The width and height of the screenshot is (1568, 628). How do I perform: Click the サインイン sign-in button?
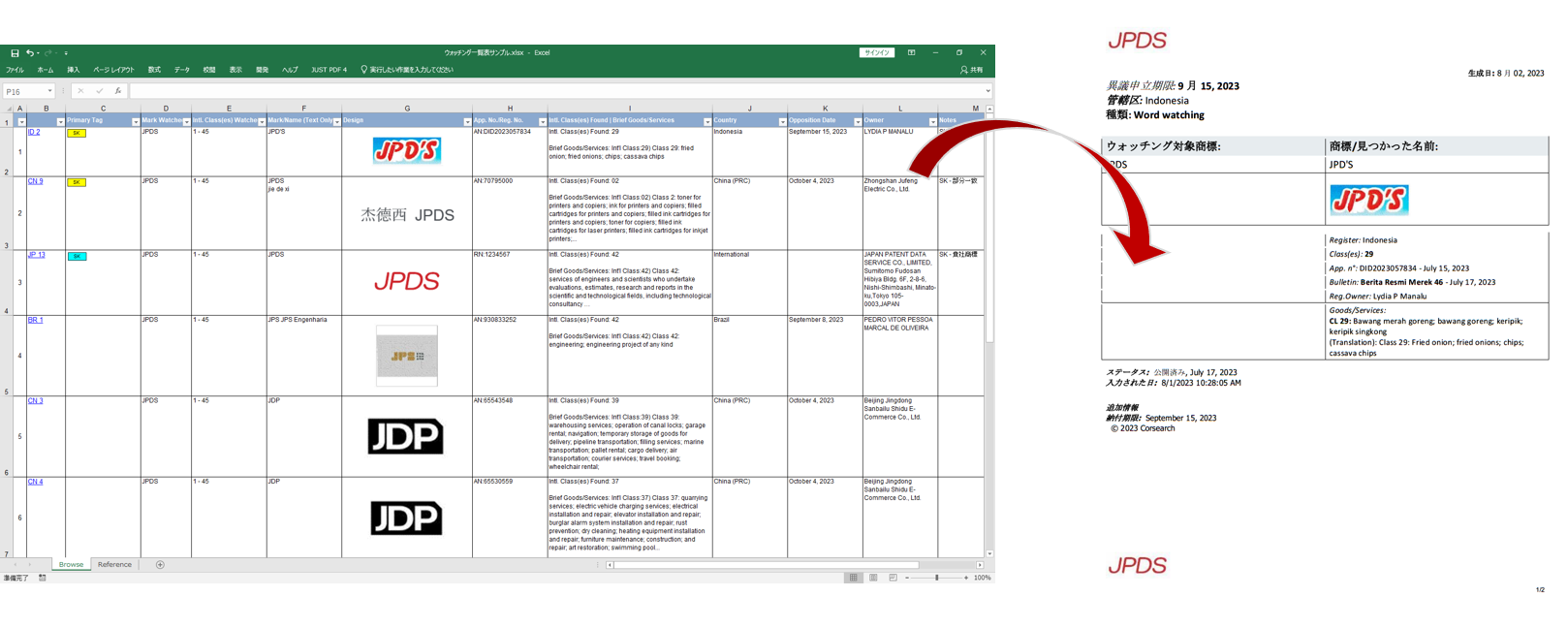pyautogui.click(x=877, y=53)
